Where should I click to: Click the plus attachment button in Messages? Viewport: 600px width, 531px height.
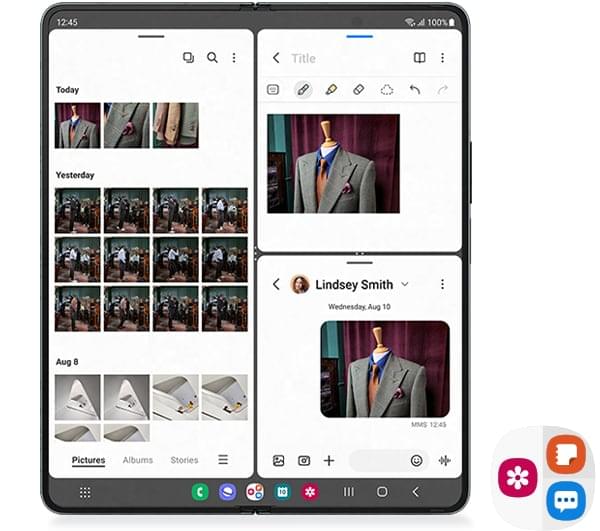328,461
